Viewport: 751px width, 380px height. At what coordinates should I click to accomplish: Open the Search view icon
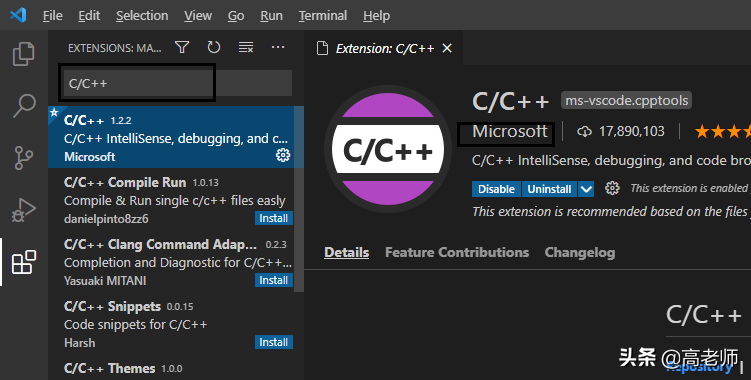(23, 105)
